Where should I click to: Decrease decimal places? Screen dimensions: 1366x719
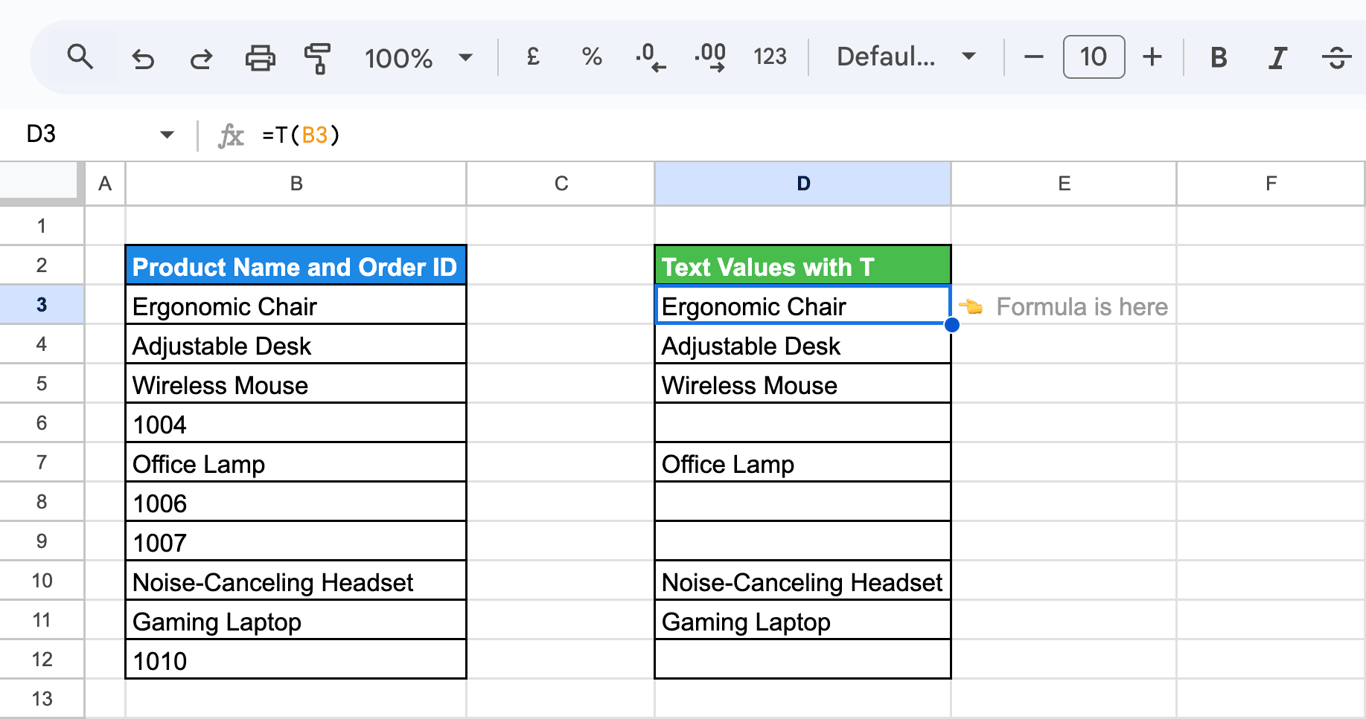(x=650, y=58)
